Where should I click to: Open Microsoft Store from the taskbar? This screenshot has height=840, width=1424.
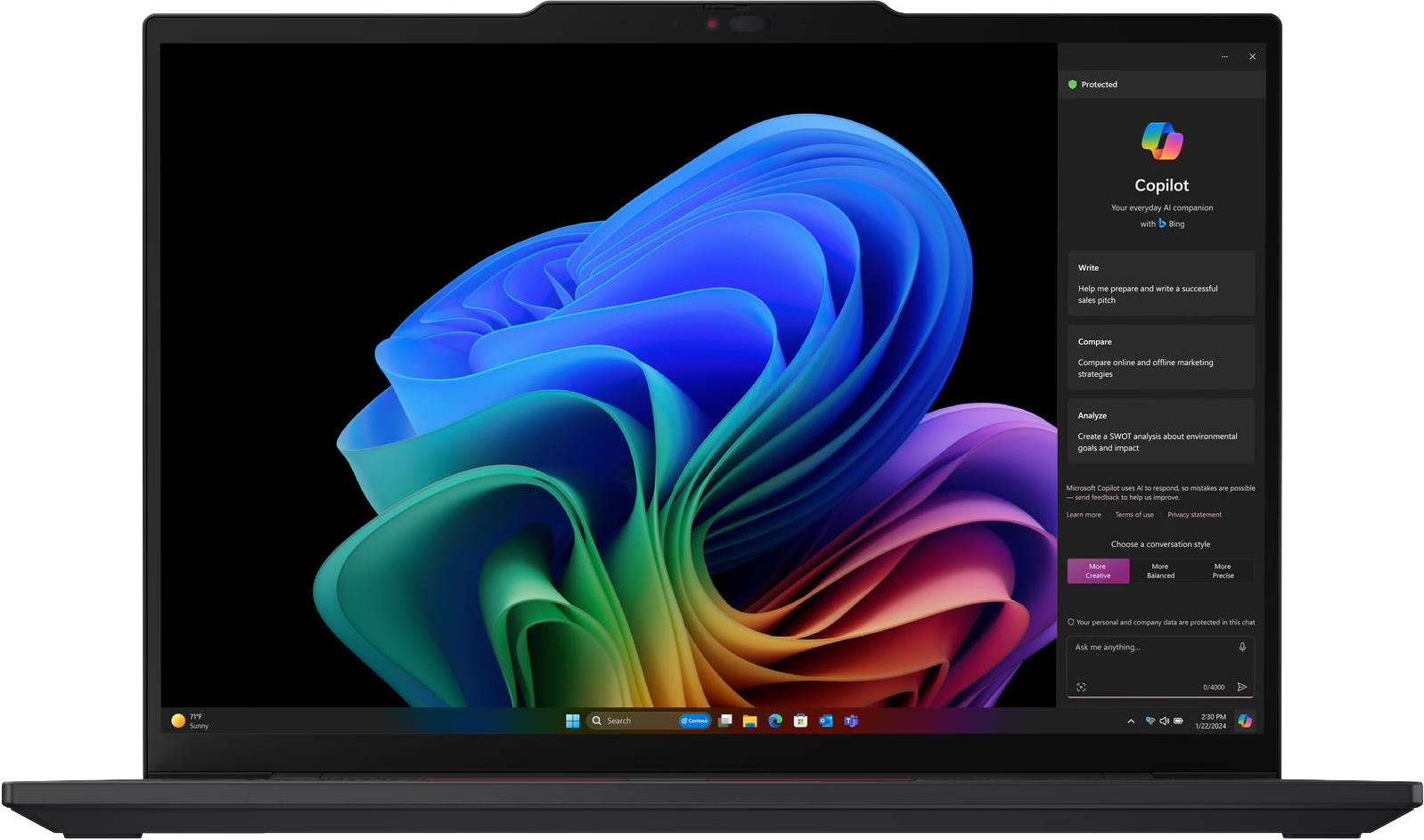tap(800, 721)
